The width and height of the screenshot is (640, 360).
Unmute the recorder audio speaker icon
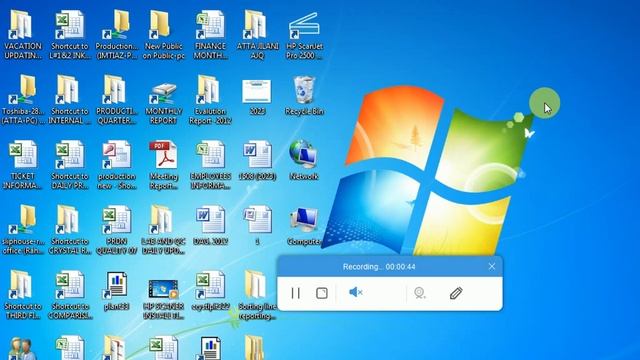tap(356, 292)
